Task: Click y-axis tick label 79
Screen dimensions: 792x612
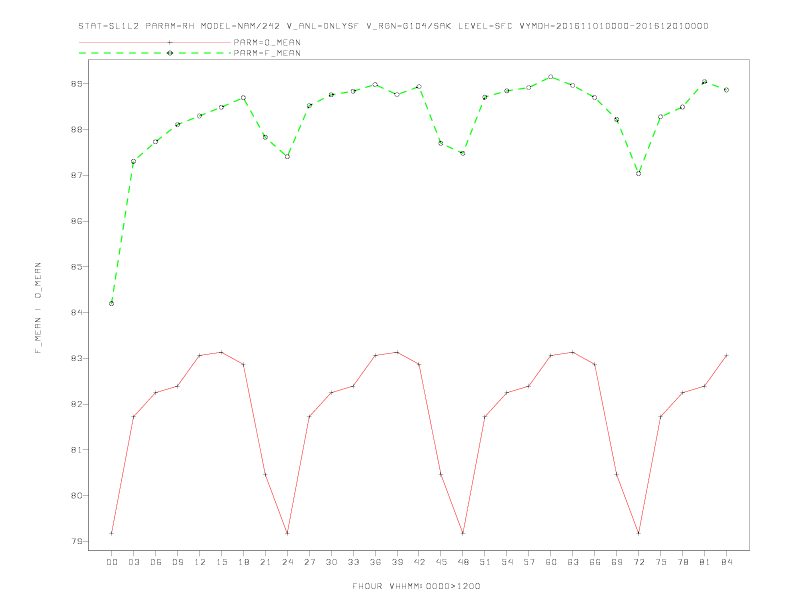Action: click(76, 541)
